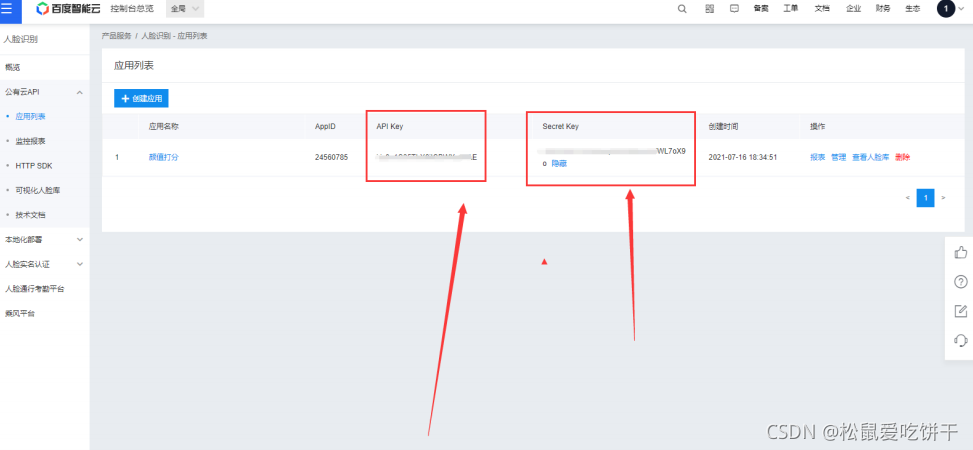Select 概览 in the sidebar

tap(12, 67)
